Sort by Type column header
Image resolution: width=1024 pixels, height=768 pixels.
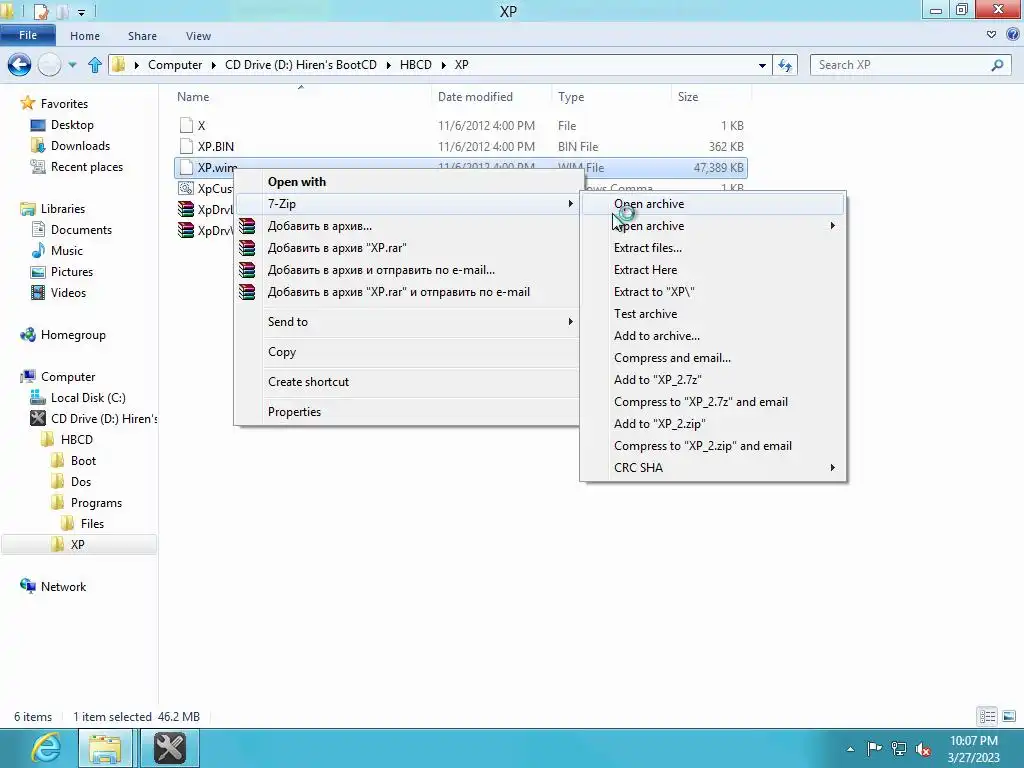(x=571, y=97)
